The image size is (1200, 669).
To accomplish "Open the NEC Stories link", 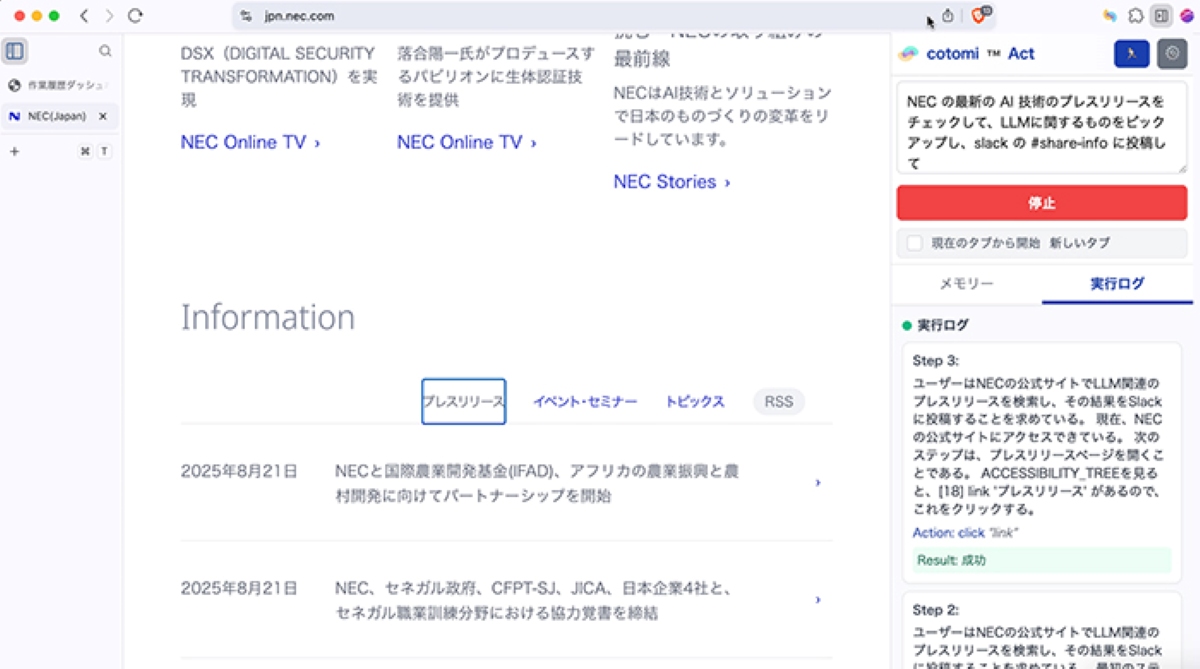I will [666, 182].
